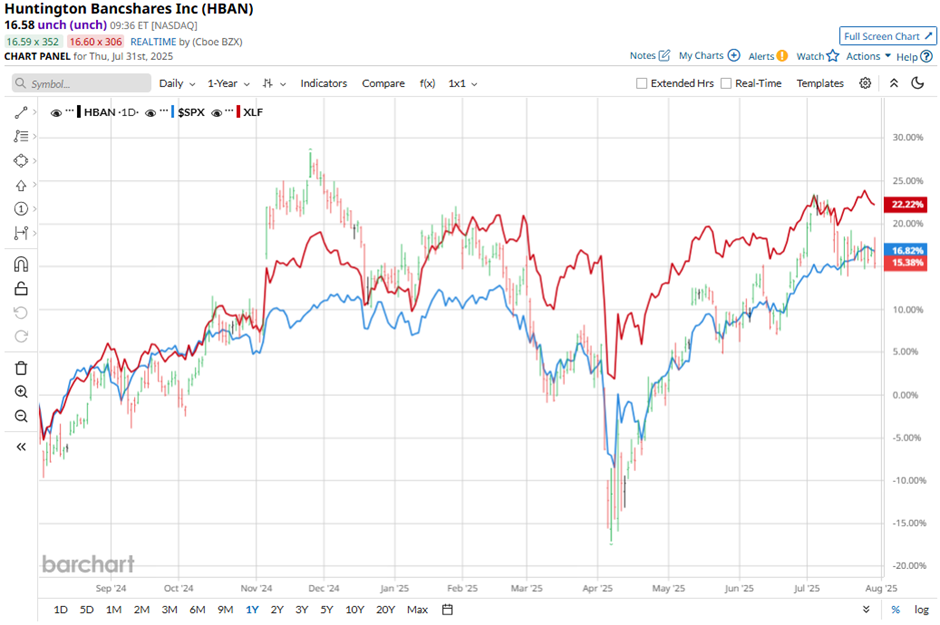Open XLF series options ellipsis
940x625 pixels.
click(x=229, y=111)
